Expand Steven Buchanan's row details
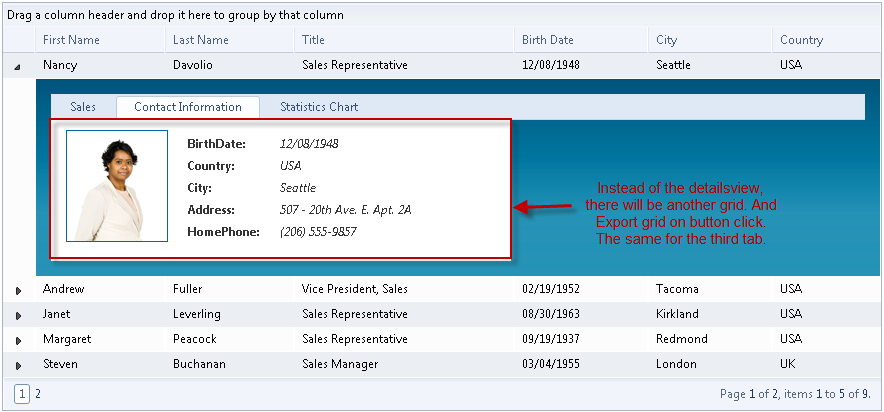The width and height of the screenshot is (884, 412). point(18,365)
